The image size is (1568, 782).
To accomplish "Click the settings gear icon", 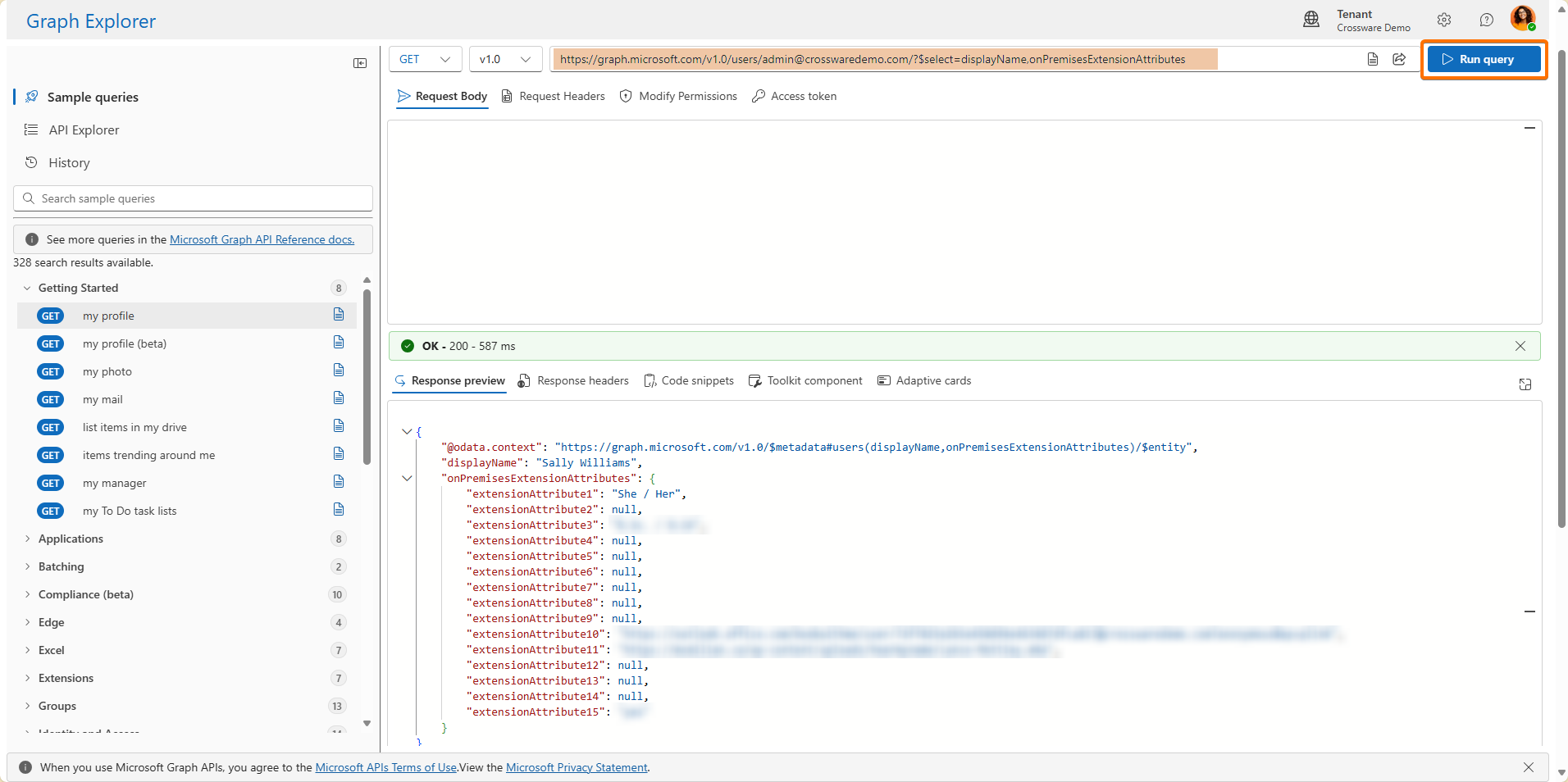I will (x=1444, y=20).
